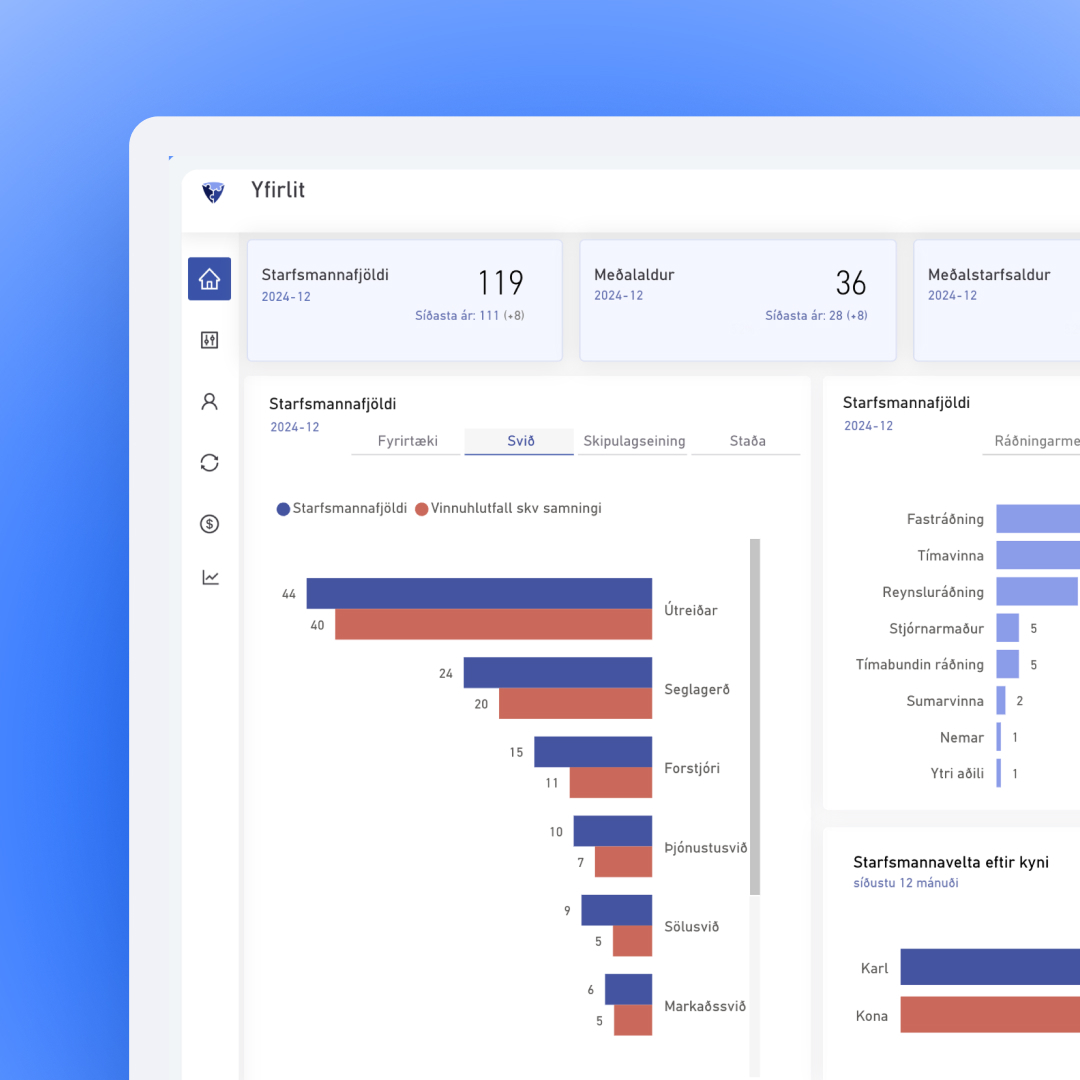Click the blue Útreiðar bar labeled 44
The width and height of the screenshot is (1080, 1080).
479,593
